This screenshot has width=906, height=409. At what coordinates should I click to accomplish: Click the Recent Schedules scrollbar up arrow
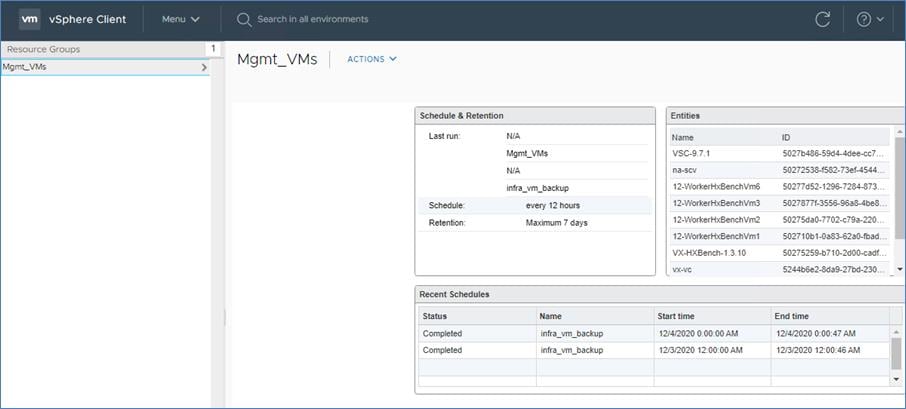click(896, 332)
